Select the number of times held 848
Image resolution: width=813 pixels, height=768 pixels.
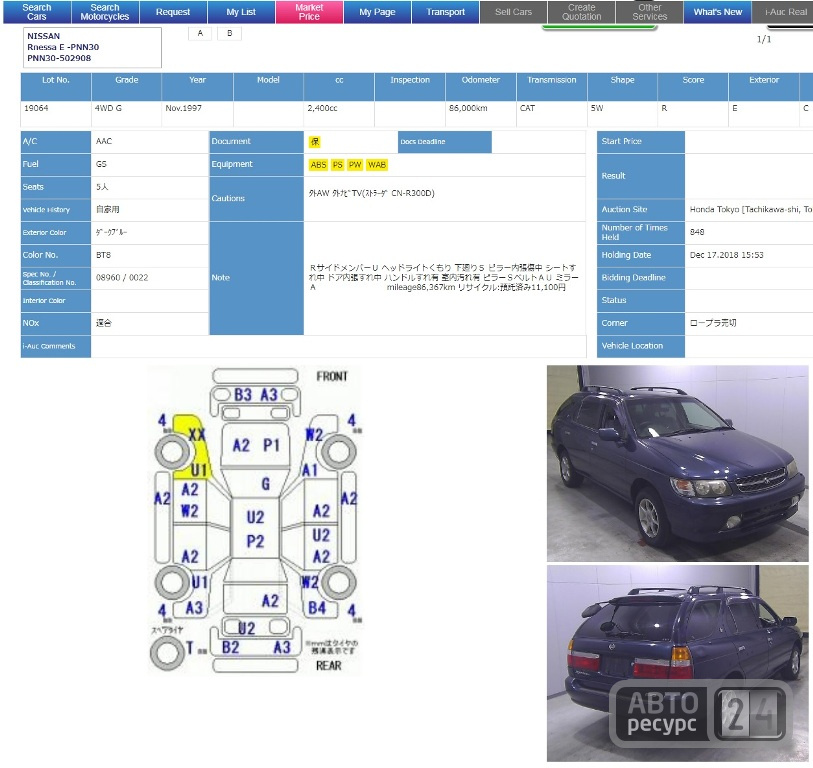pos(697,232)
